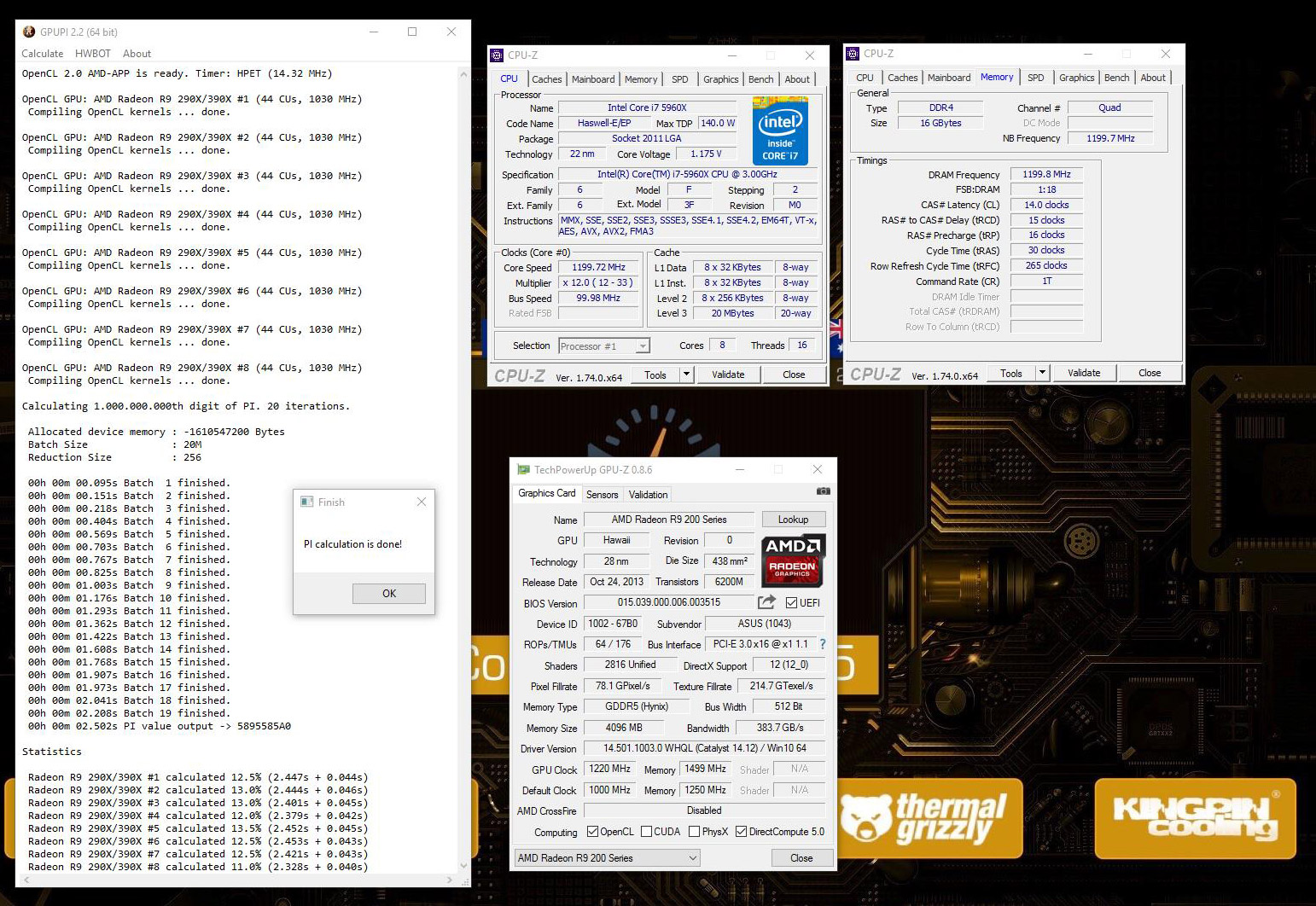
Task: Toggle the DirectCompute 5.0 checkbox
Action: [741, 832]
